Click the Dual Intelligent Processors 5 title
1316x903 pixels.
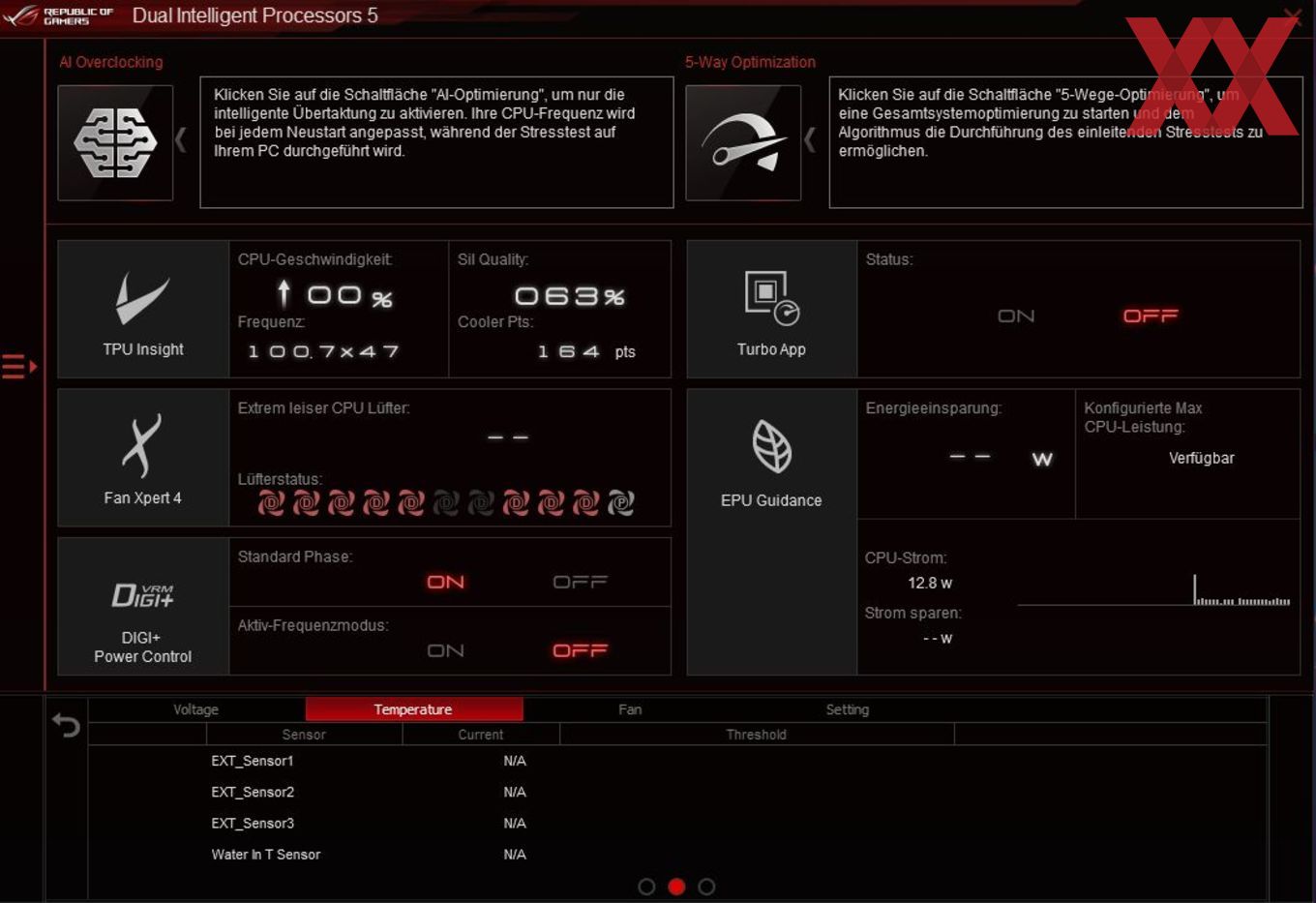coord(255,15)
